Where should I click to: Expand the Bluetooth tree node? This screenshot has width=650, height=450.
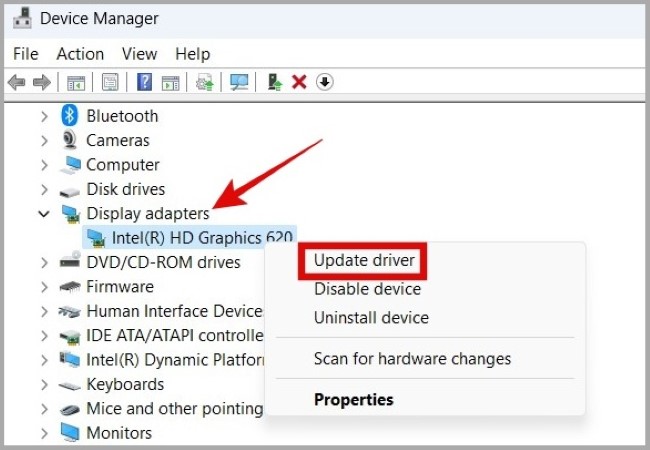[44, 116]
